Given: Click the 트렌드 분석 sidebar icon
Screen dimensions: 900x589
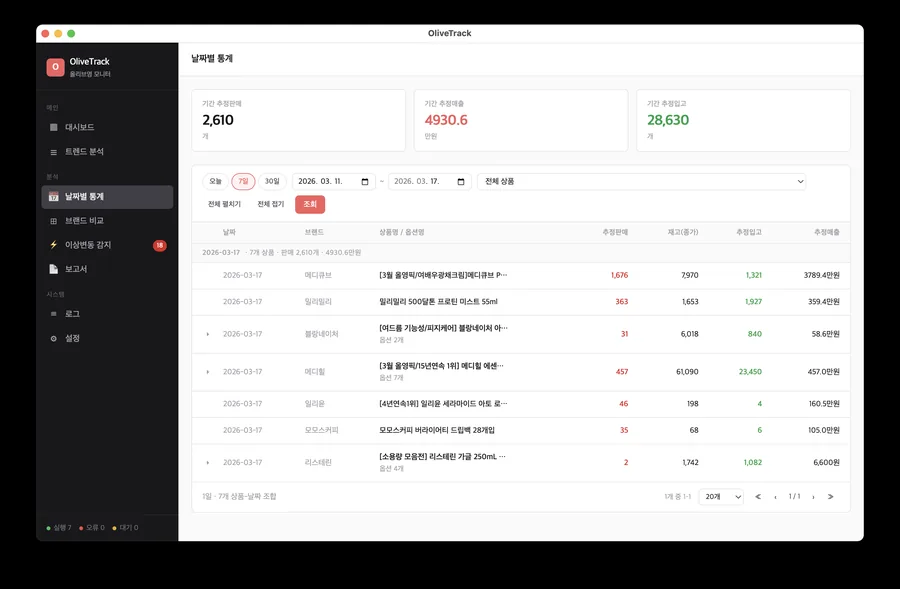Looking at the screenshot, I should click(x=54, y=152).
